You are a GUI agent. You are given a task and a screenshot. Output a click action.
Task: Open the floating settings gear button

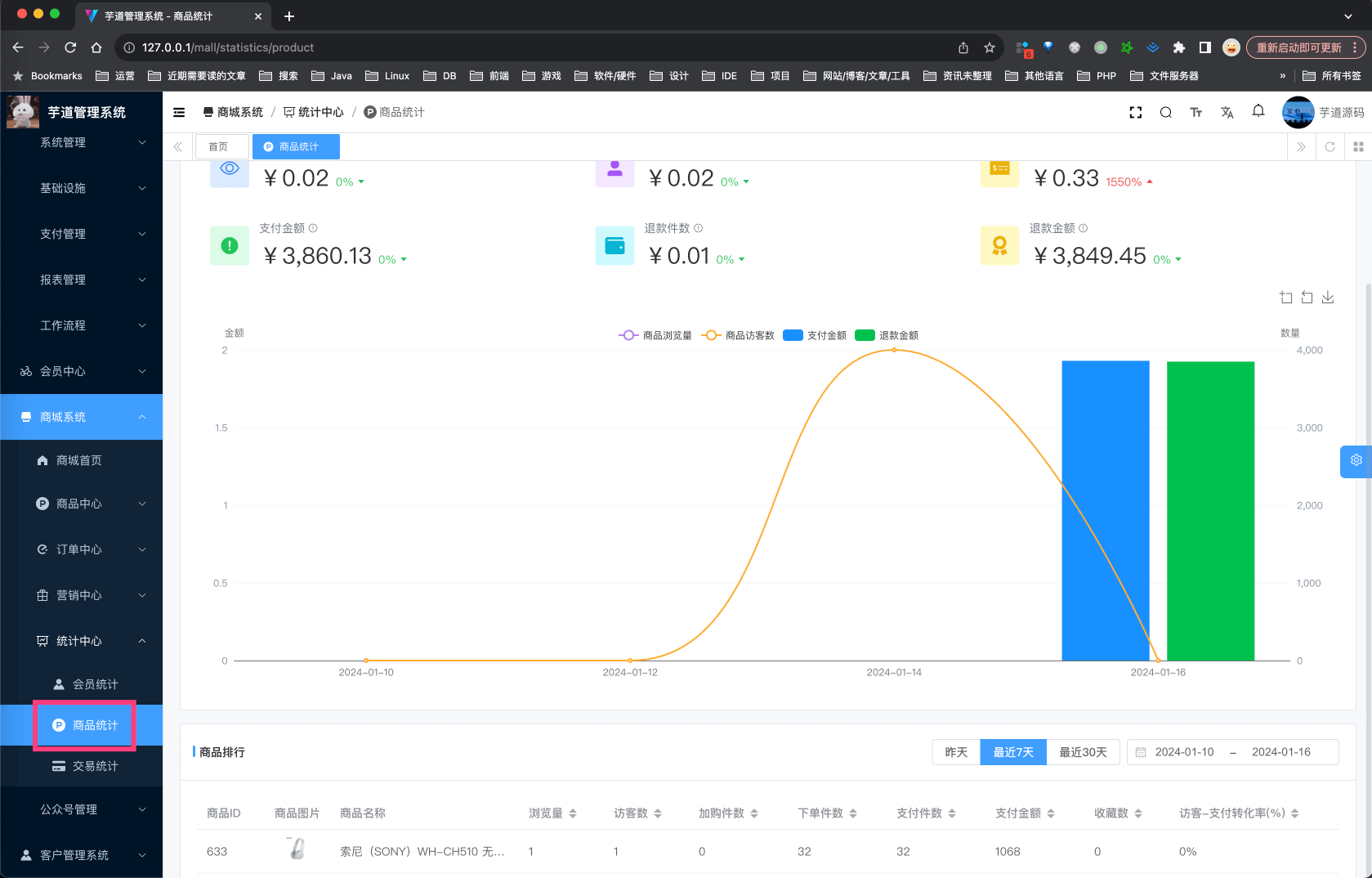(1356, 460)
